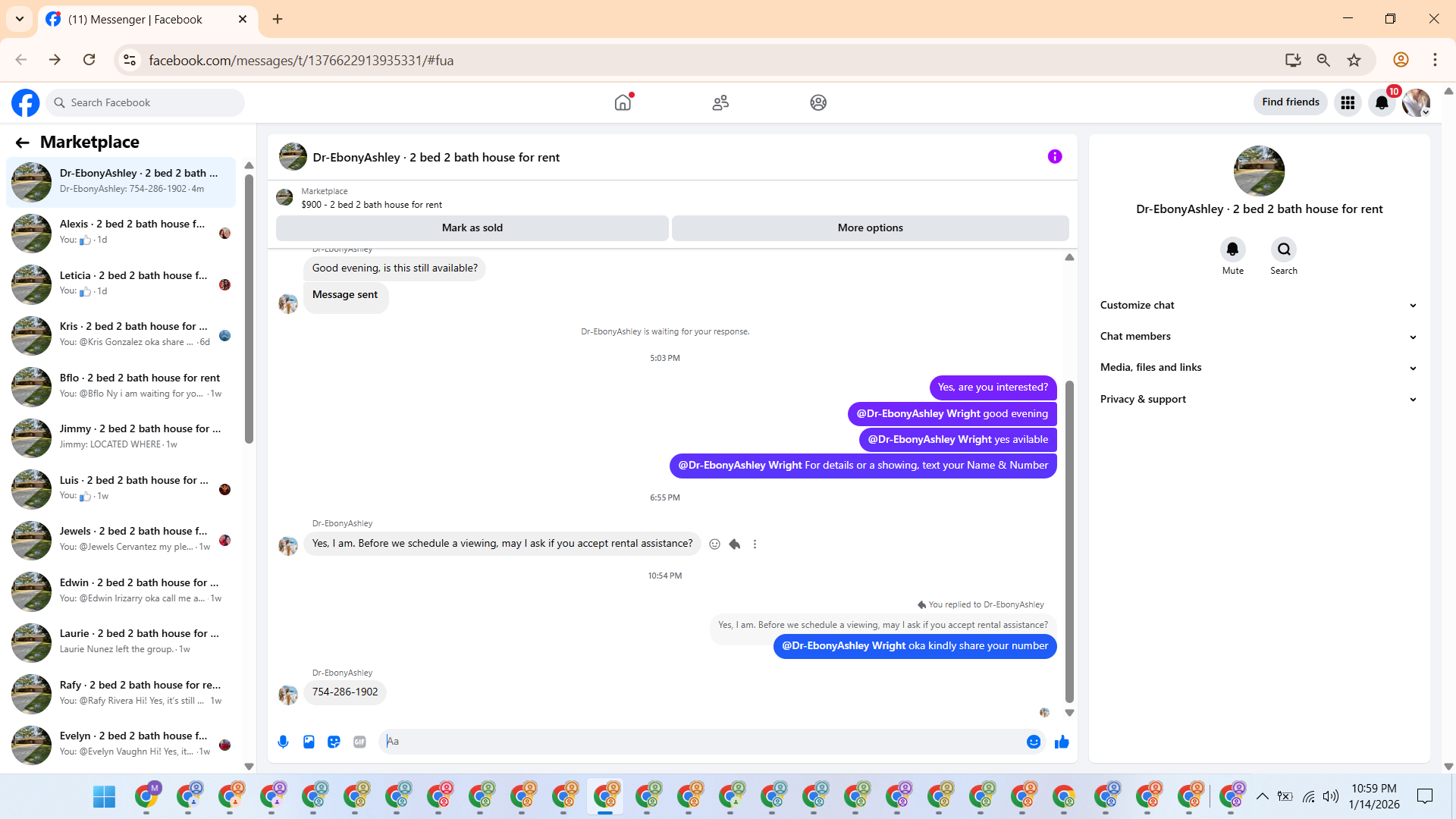Image resolution: width=1456 pixels, height=819 pixels.
Task: Attach a file using the photo icon
Action: tap(309, 742)
